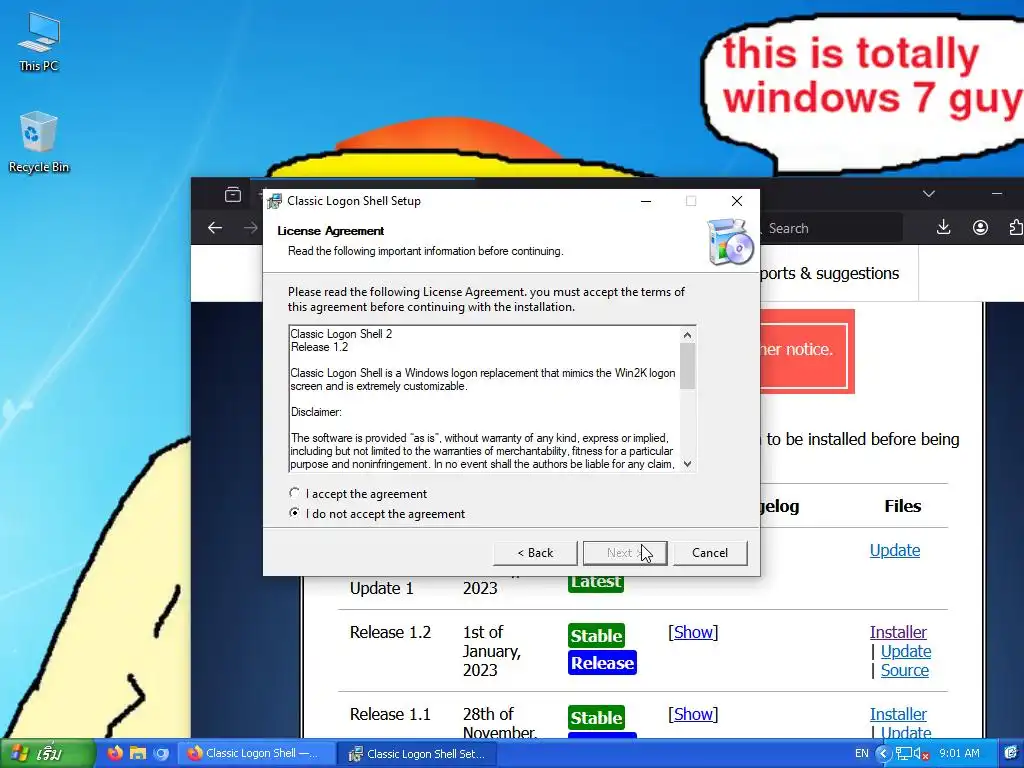1024x768 pixels.
Task: Click the Release badge for Release 1.2
Action: (x=602, y=663)
